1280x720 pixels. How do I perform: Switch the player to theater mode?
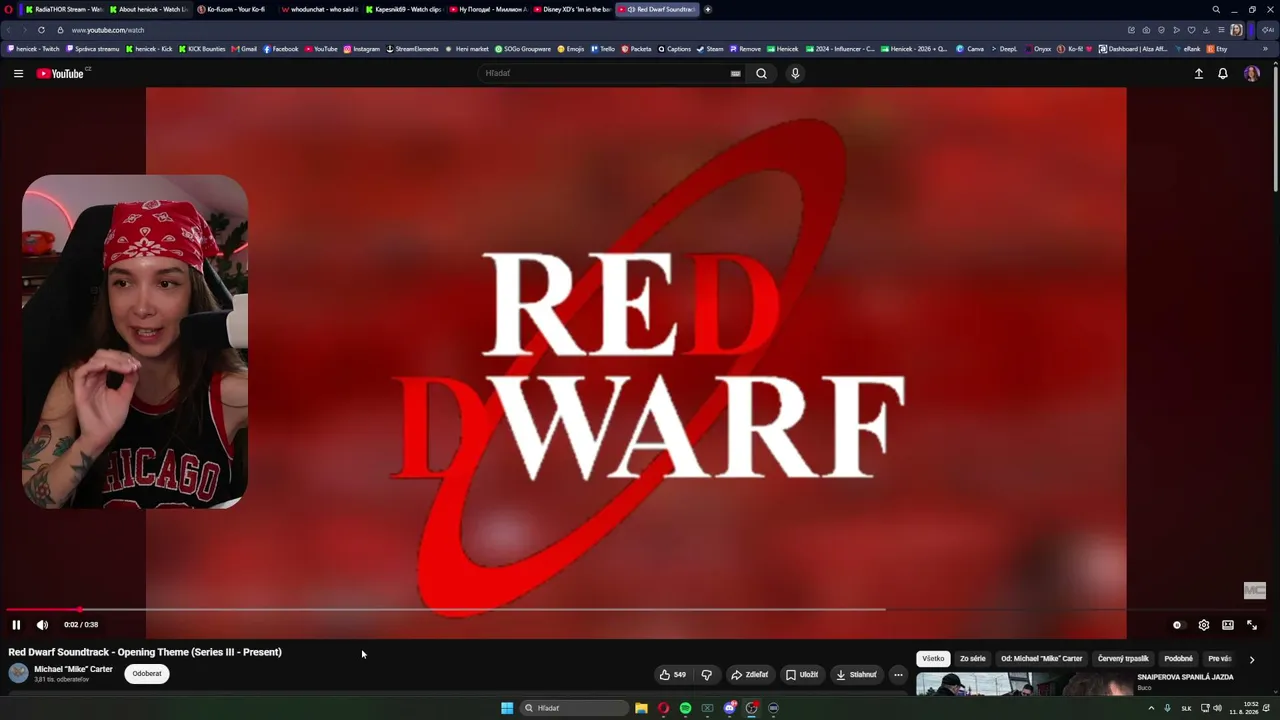click(x=1227, y=625)
